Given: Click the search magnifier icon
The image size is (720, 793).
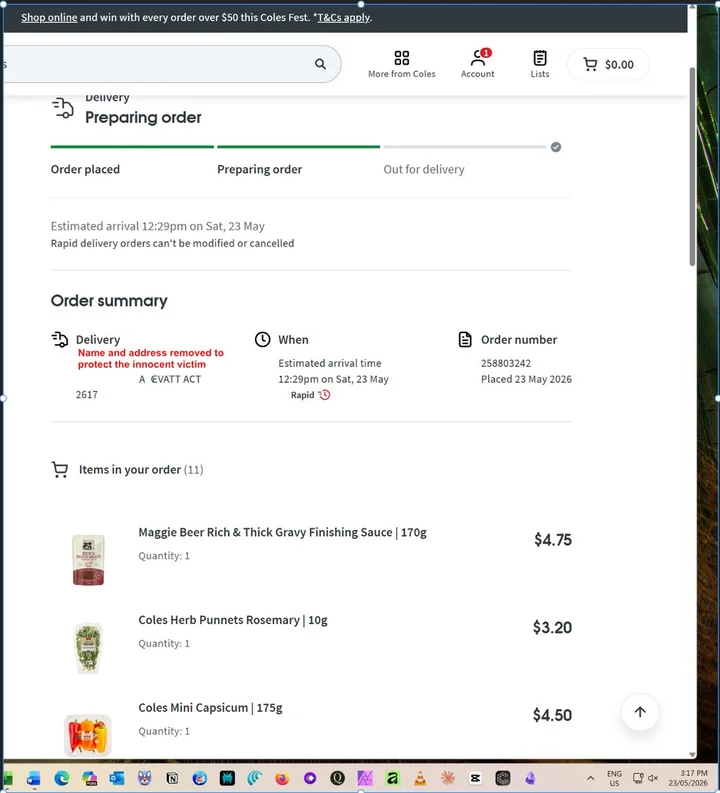Looking at the screenshot, I should 320,64.
